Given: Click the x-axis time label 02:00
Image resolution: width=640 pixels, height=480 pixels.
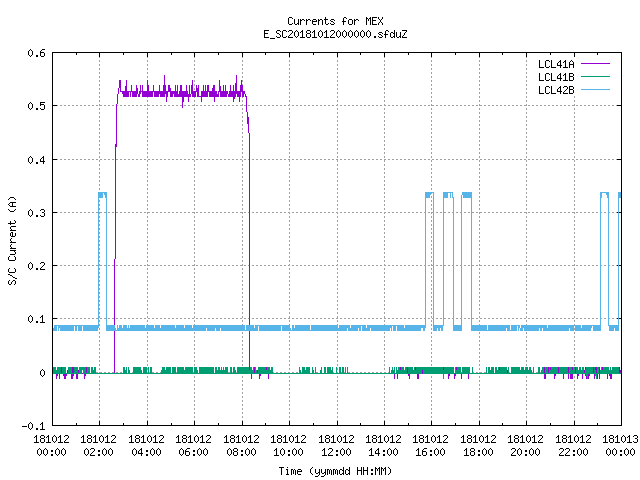Looking at the screenshot, I should pyautogui.click(x=98, y=452).
